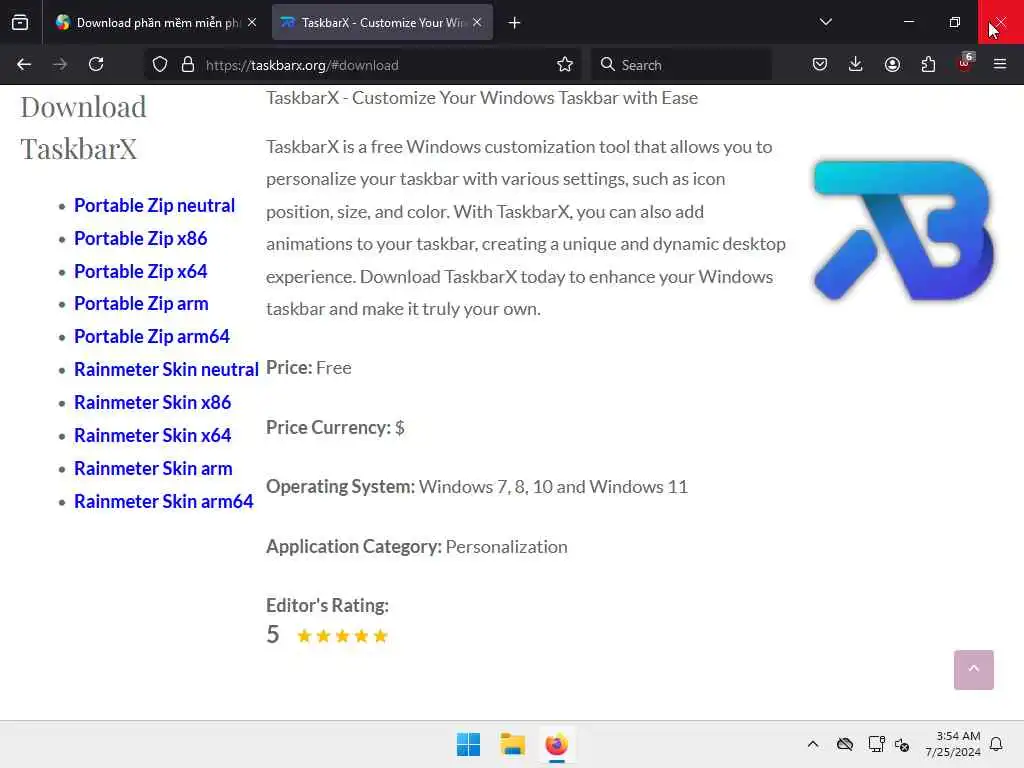Open the Save to Pocket icon
Viewport: 1024px width, 768px height.
820,64
